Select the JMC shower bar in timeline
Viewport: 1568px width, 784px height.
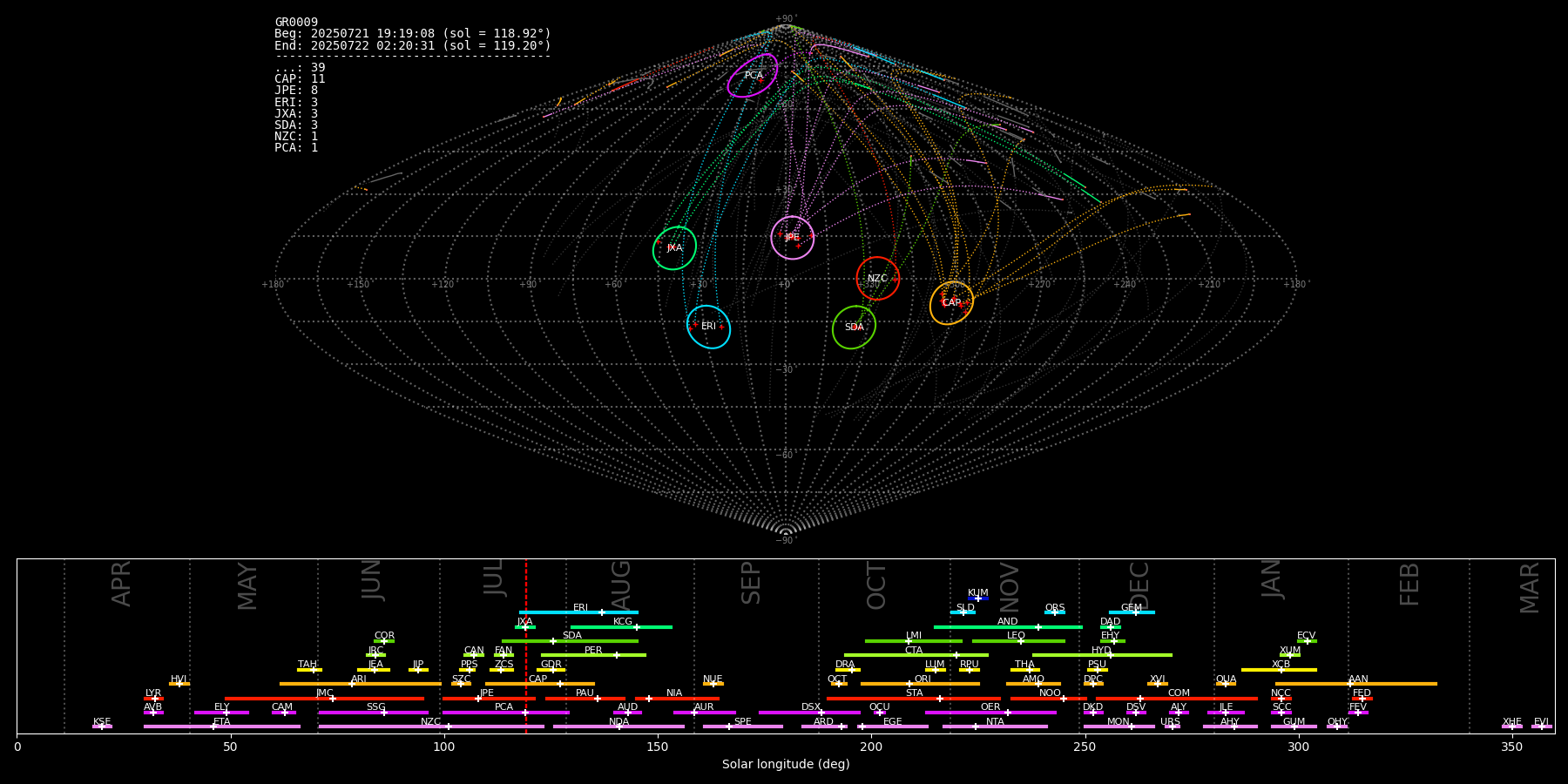pyautogui.click(x=325, y=699)
